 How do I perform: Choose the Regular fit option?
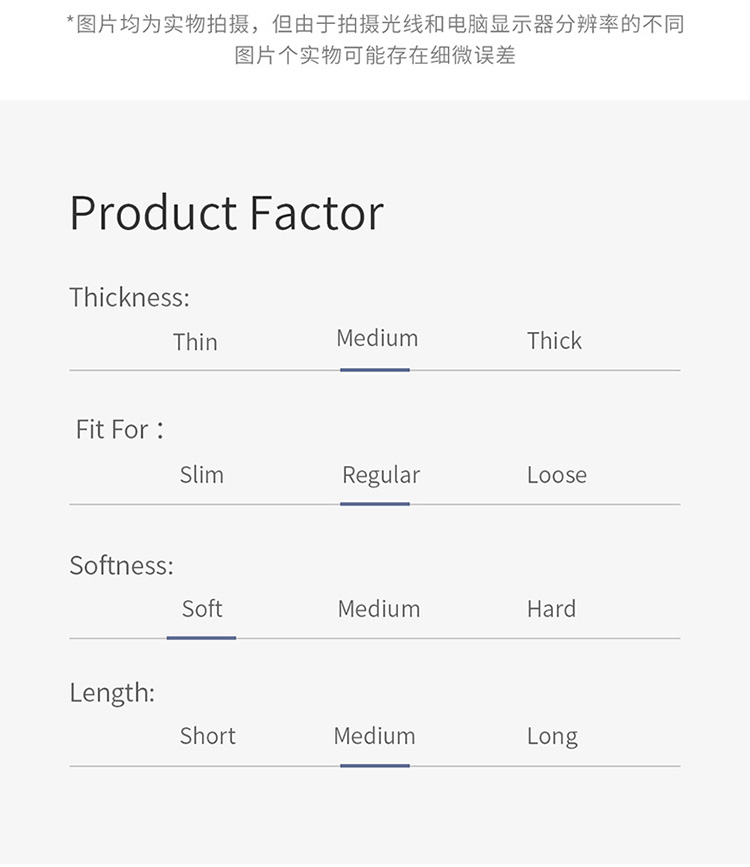[x=381, y=476]
